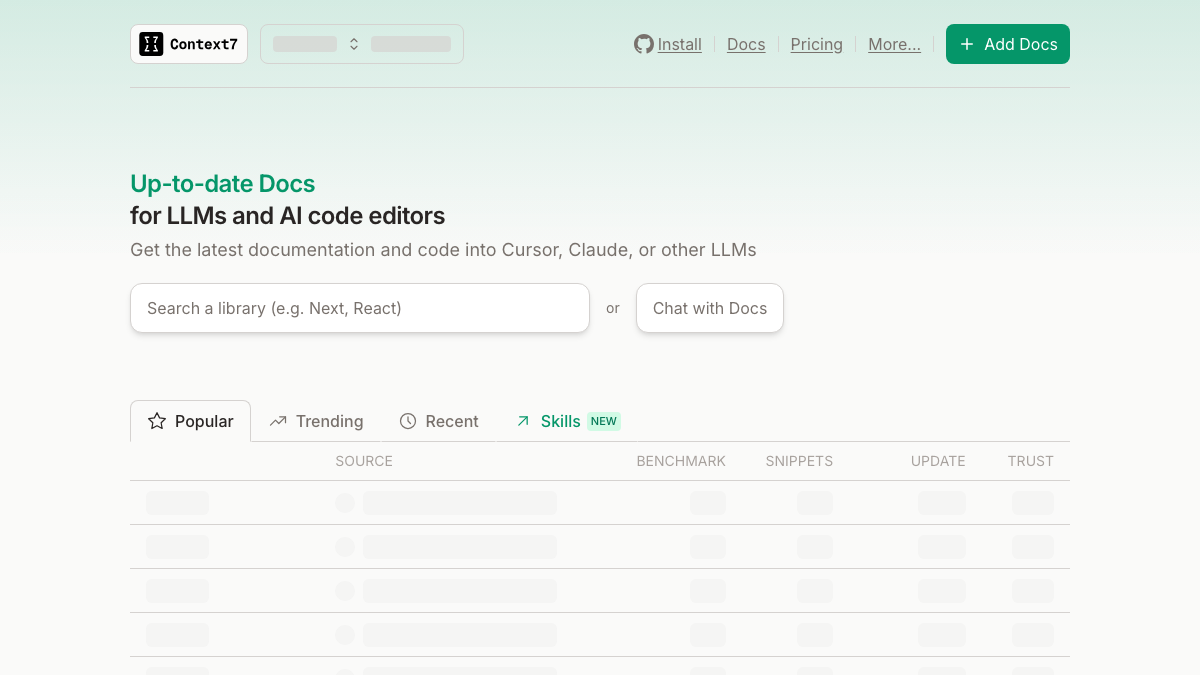The image size is (1200, 675).
Task: Click the Chat with Docs button
Action: click(x=710, y=308)
